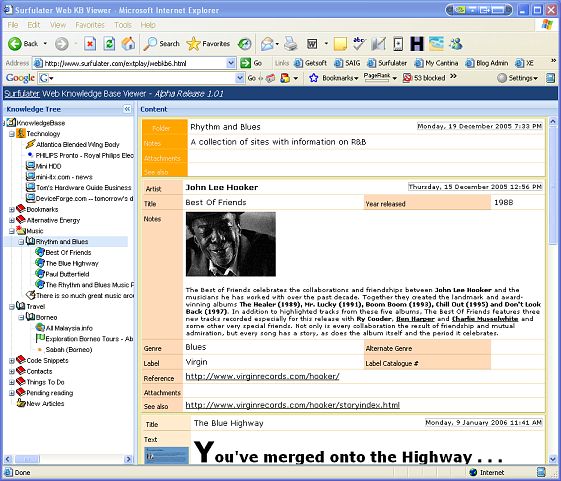Click the URL address input field
561x481 pixels.
[134, 63]
